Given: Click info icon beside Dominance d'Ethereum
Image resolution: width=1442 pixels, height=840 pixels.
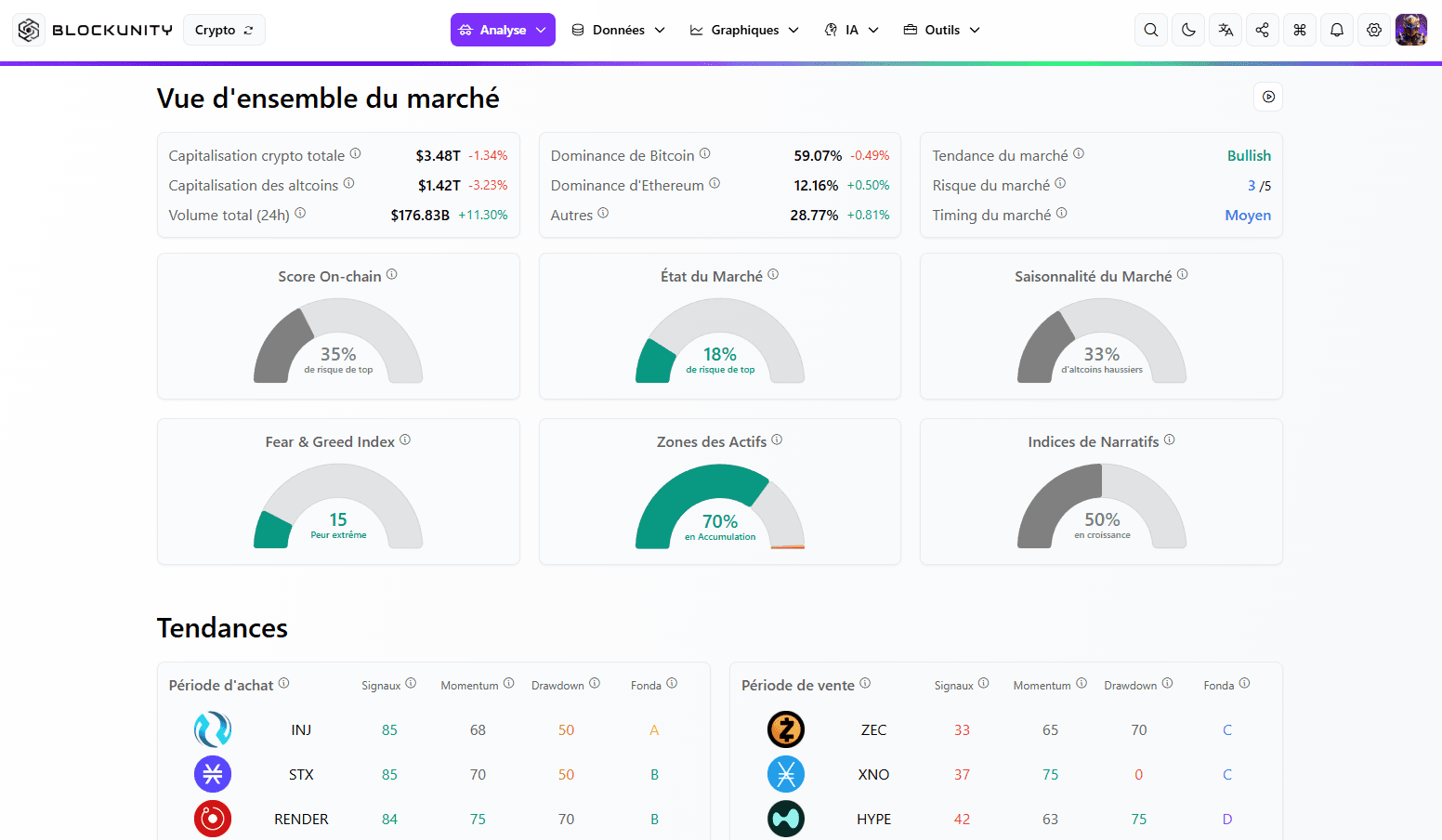Looking at the screenshot, I should (714, 183).
